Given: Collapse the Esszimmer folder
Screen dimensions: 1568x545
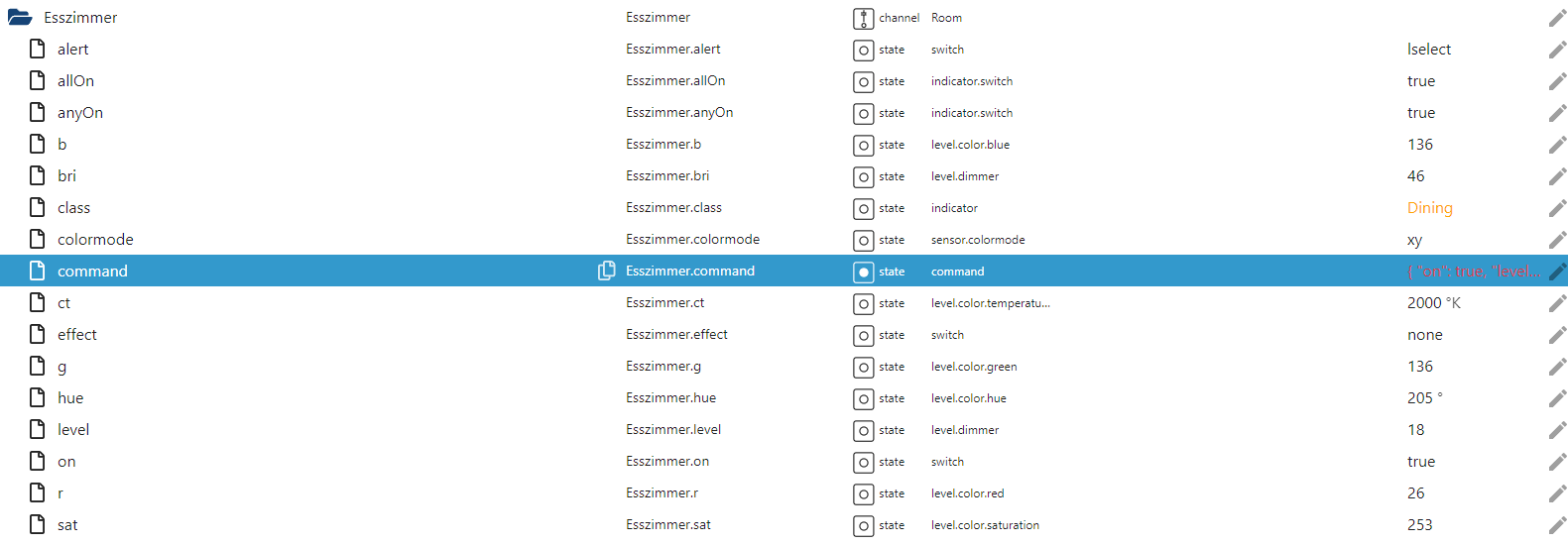Looking at the screenshot, I should [20, 18].
